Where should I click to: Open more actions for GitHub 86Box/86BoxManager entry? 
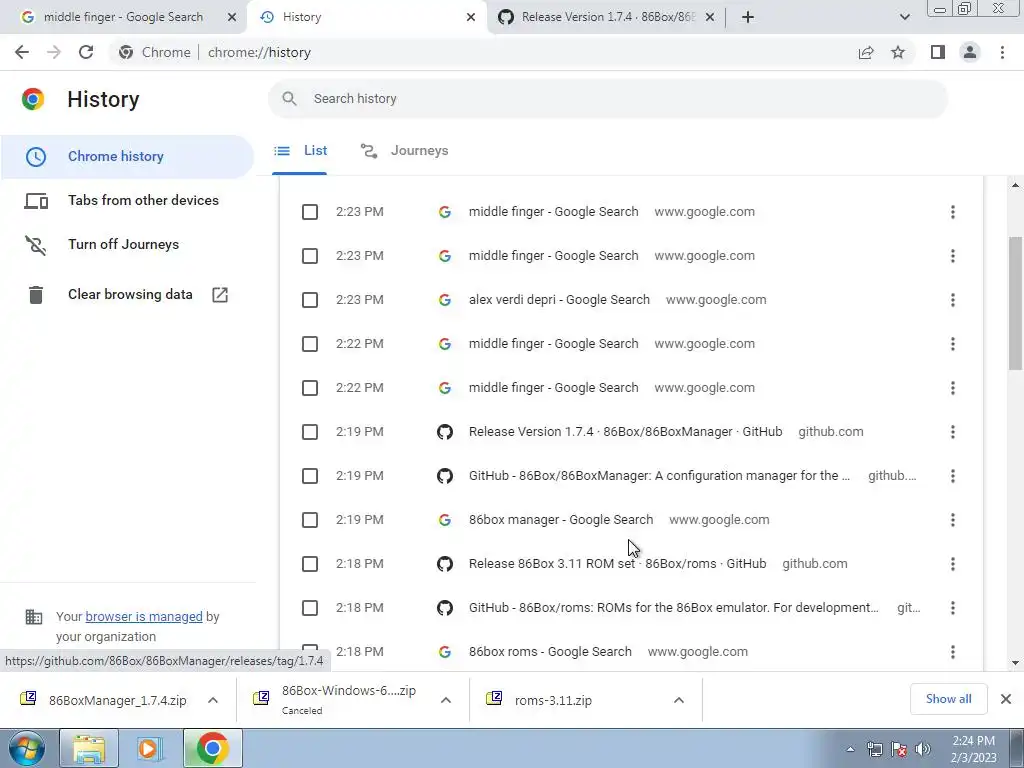(953, 476)
